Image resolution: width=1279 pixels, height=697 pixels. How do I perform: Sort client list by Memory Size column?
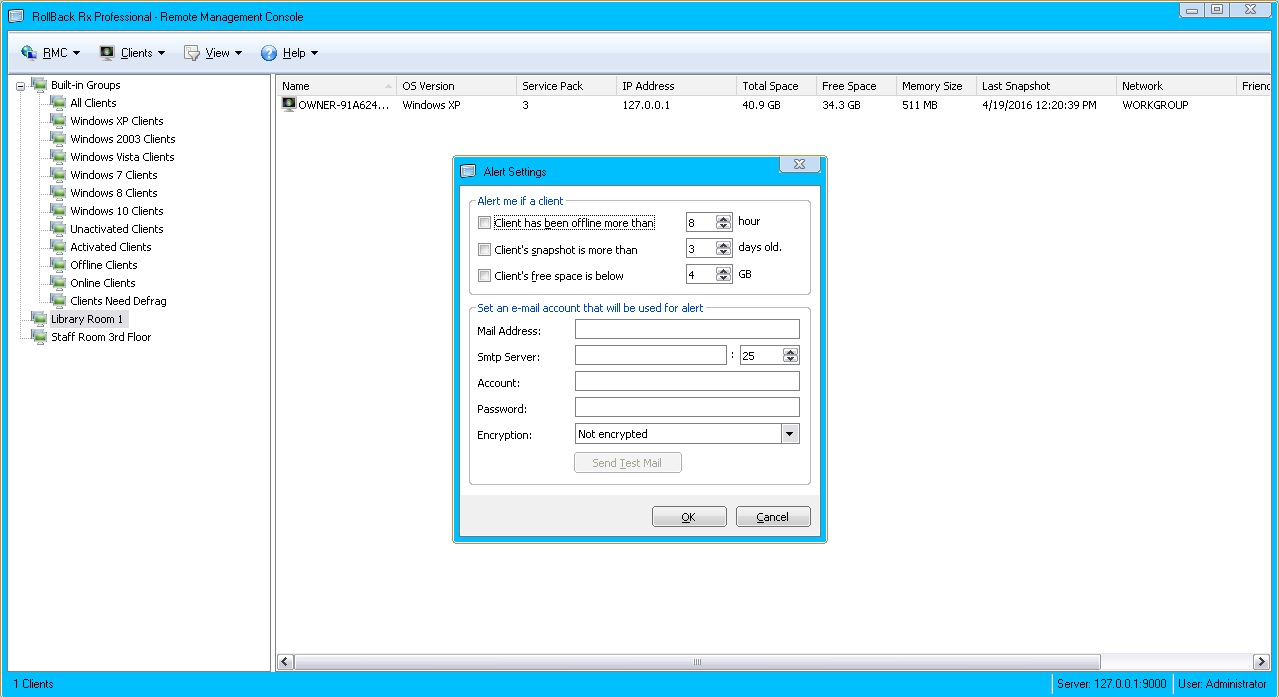[937, 86]
